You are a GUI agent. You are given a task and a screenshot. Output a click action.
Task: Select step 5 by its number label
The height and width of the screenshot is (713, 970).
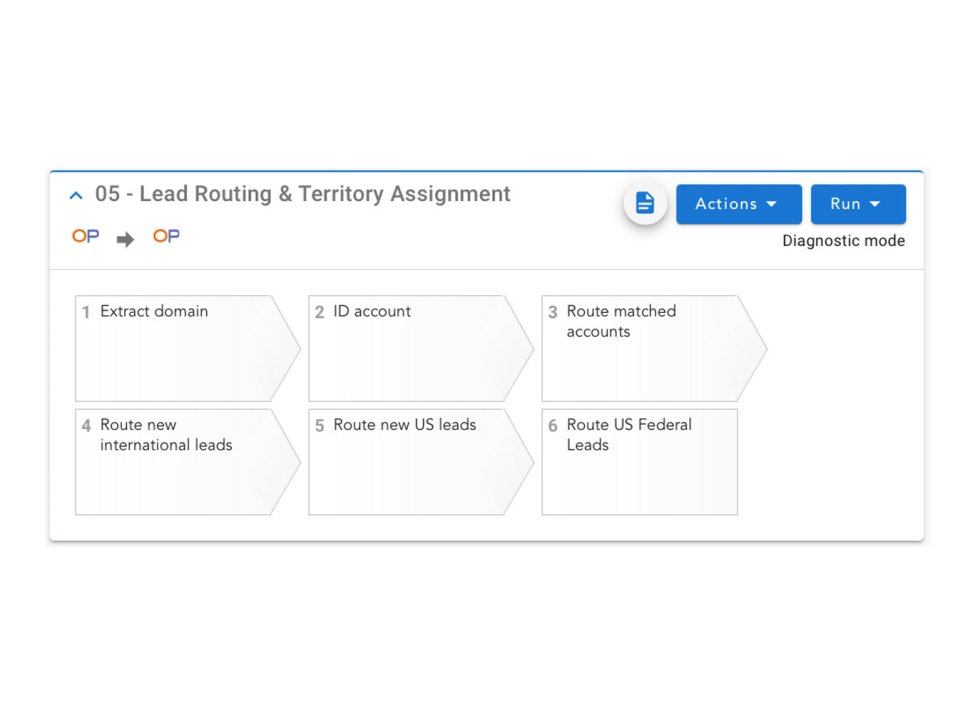(318, 426)
